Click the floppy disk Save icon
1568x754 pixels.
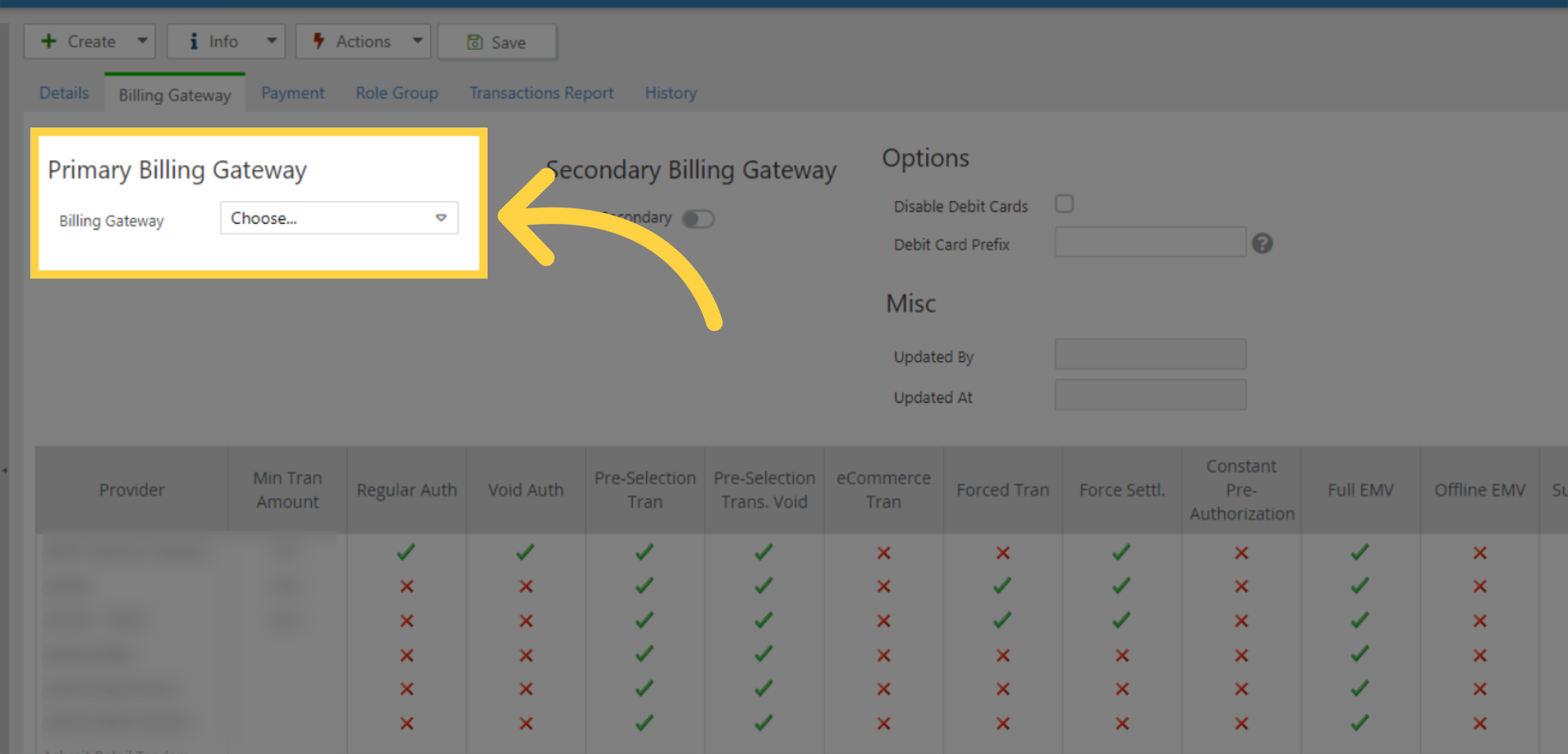pyautogui.click(x=474, y=42)
